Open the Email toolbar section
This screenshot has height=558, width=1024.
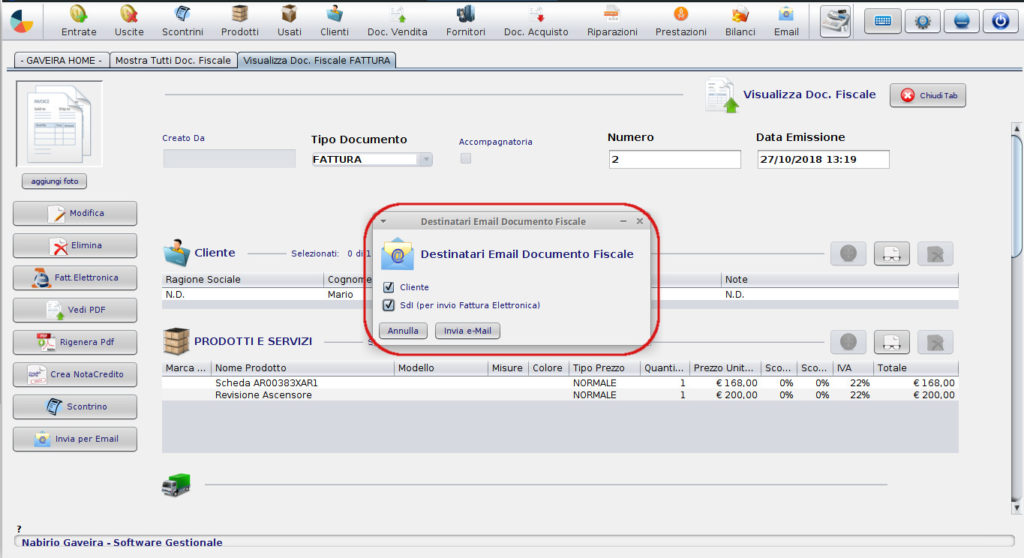[x=786, y=21]
